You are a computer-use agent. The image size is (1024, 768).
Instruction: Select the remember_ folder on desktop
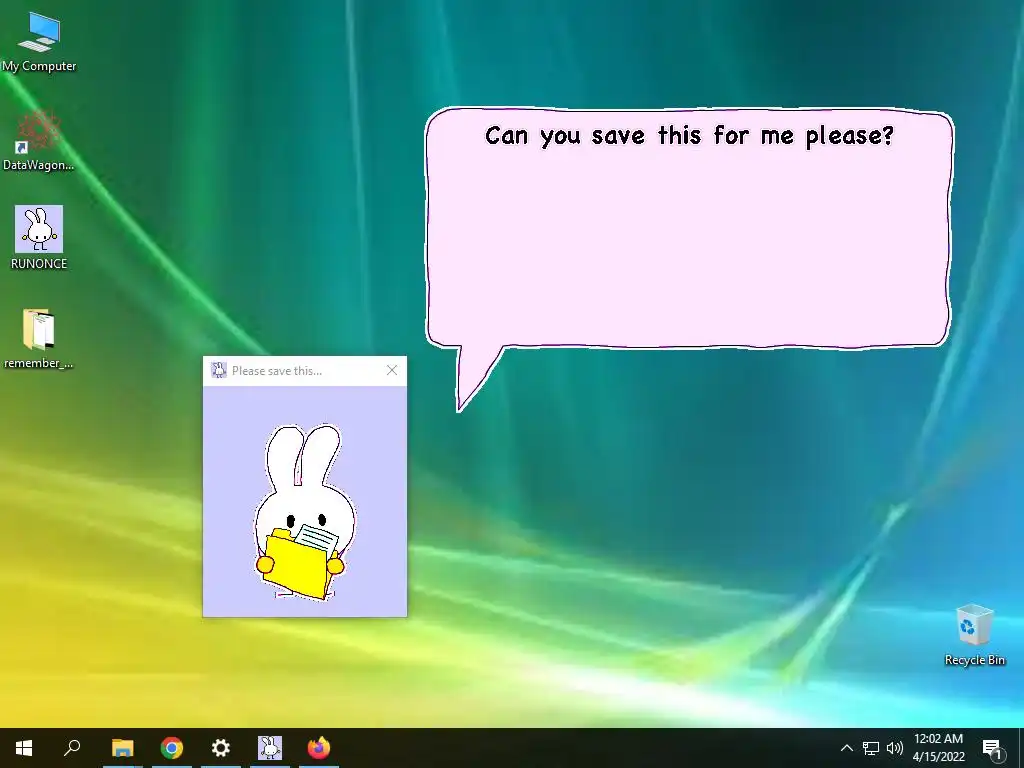tap(39, 338)
